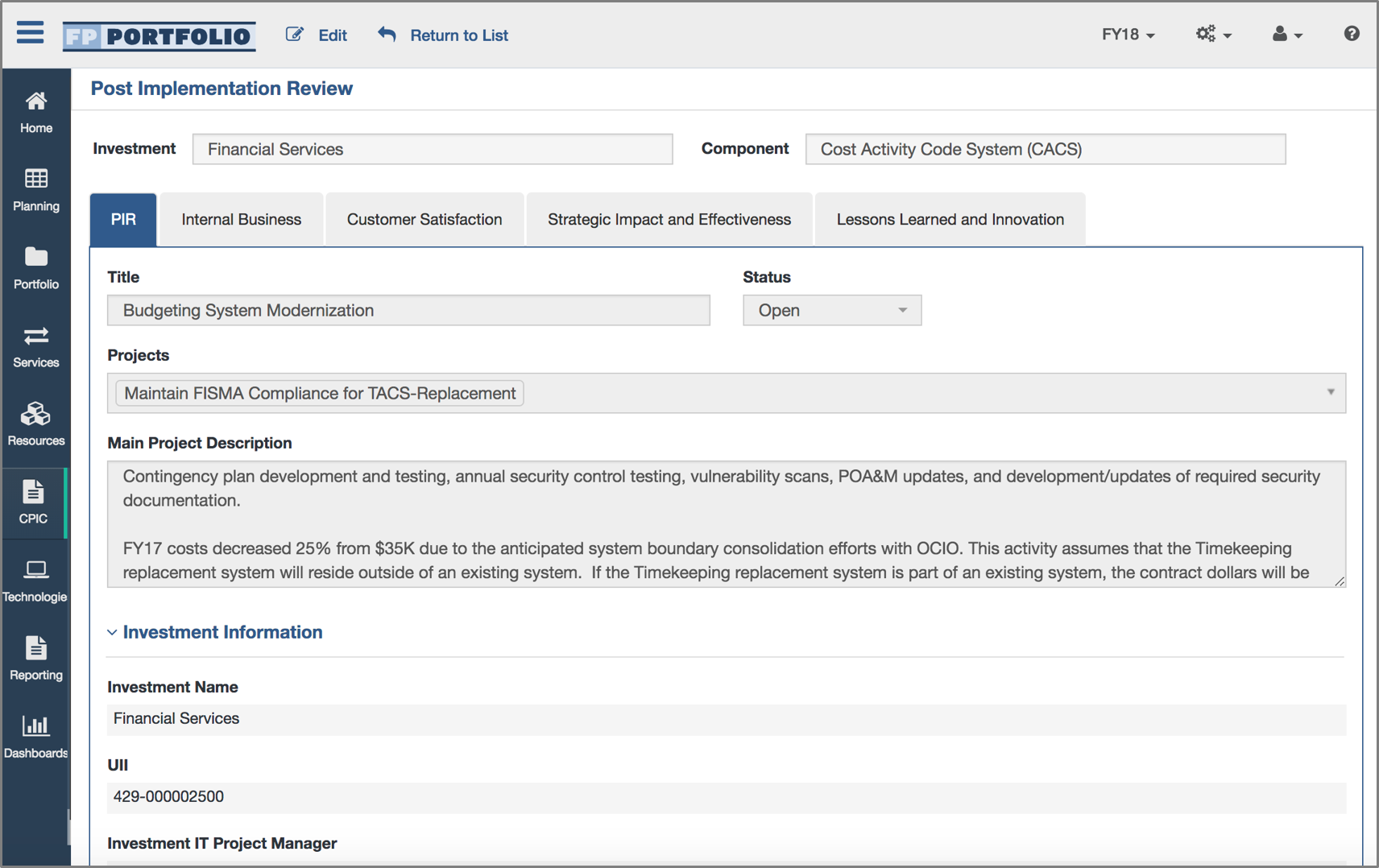The height and width of the screenshot is (868, 1379).
Task: Open Portfolio folder in sidebar
Action: click(x=35, y=269)
